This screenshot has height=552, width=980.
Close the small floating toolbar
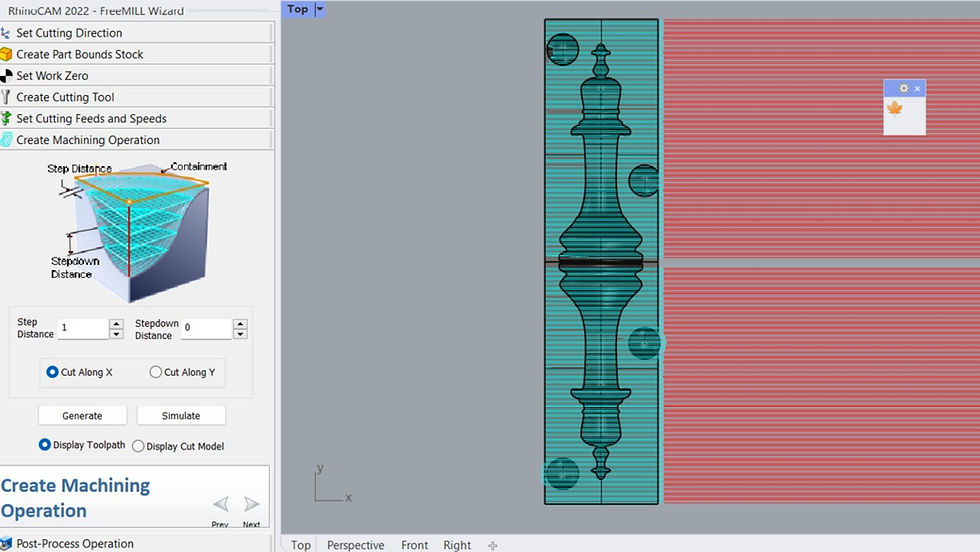coord(917,89)
